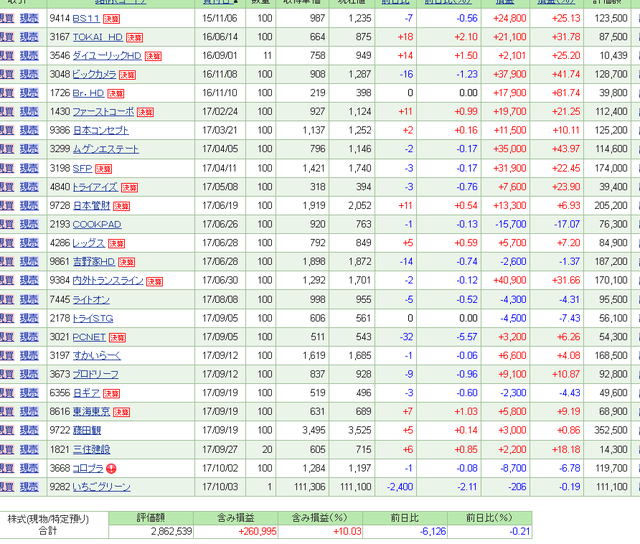Click the 決算 badge for ファーストコーポ
Viewport: 640px width, 544px height.
click(x=145, y=112)
